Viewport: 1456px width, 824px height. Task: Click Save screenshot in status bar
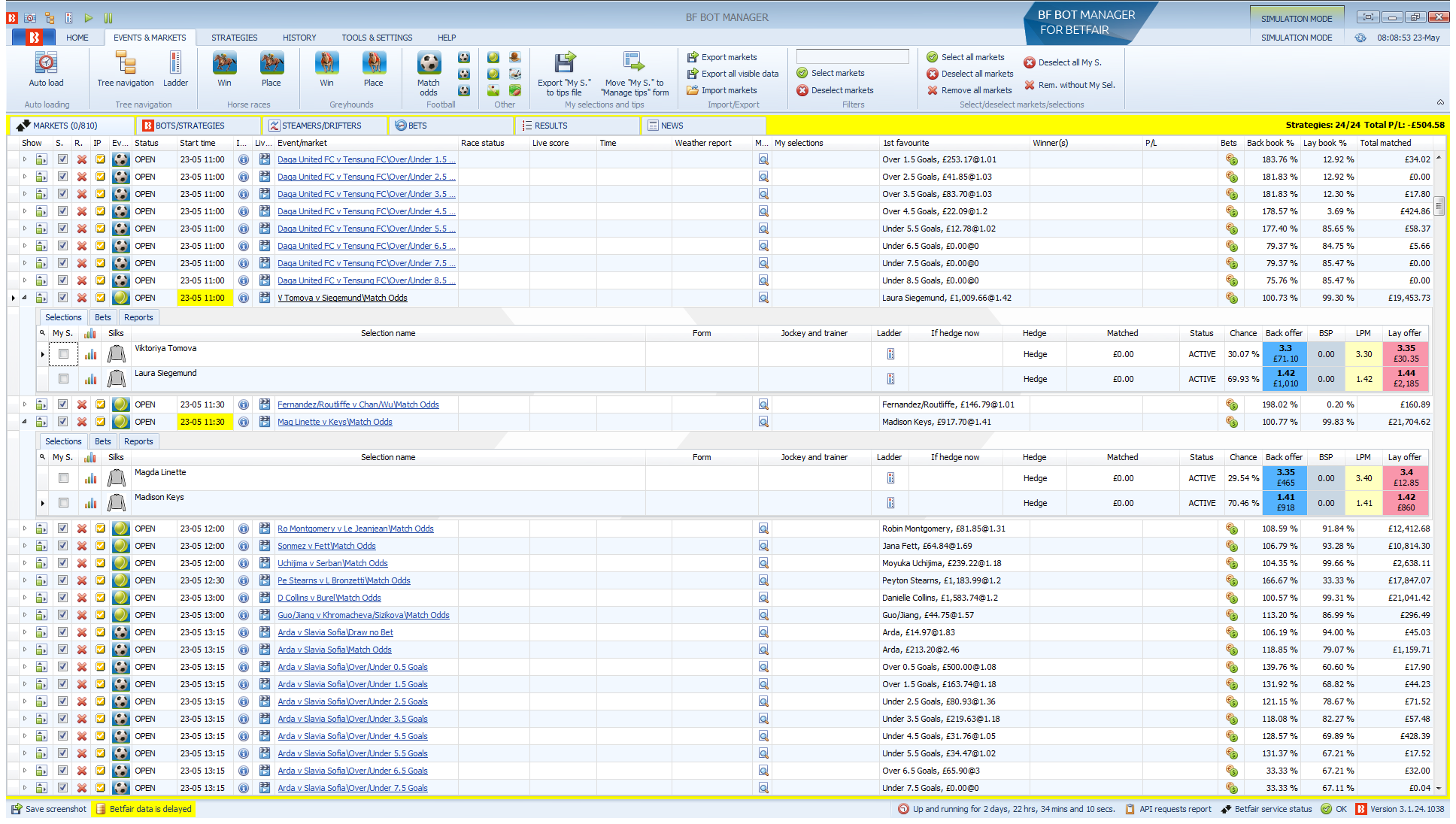coord(49,809)
